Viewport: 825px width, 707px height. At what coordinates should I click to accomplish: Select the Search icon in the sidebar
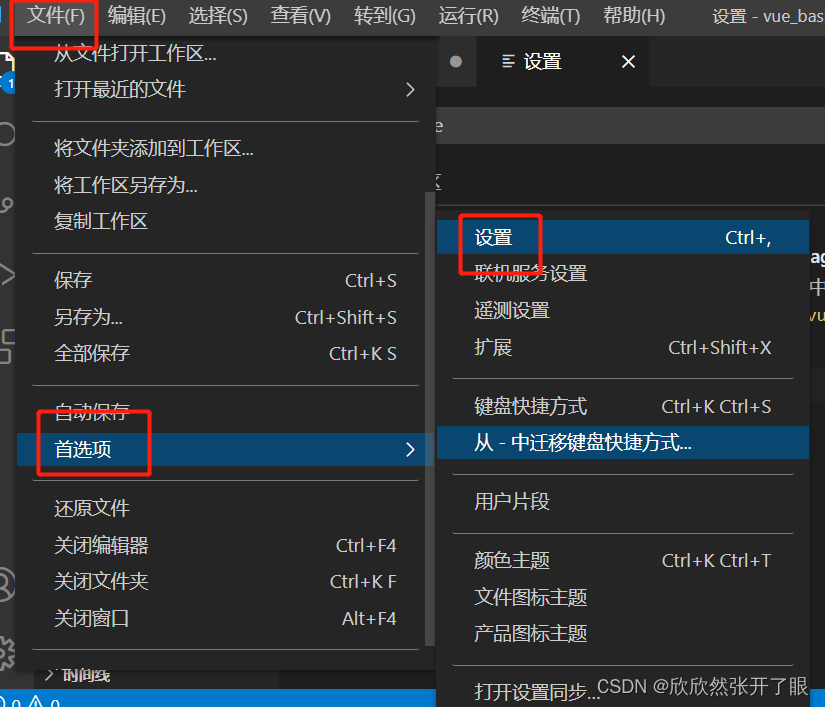[9, 135]
